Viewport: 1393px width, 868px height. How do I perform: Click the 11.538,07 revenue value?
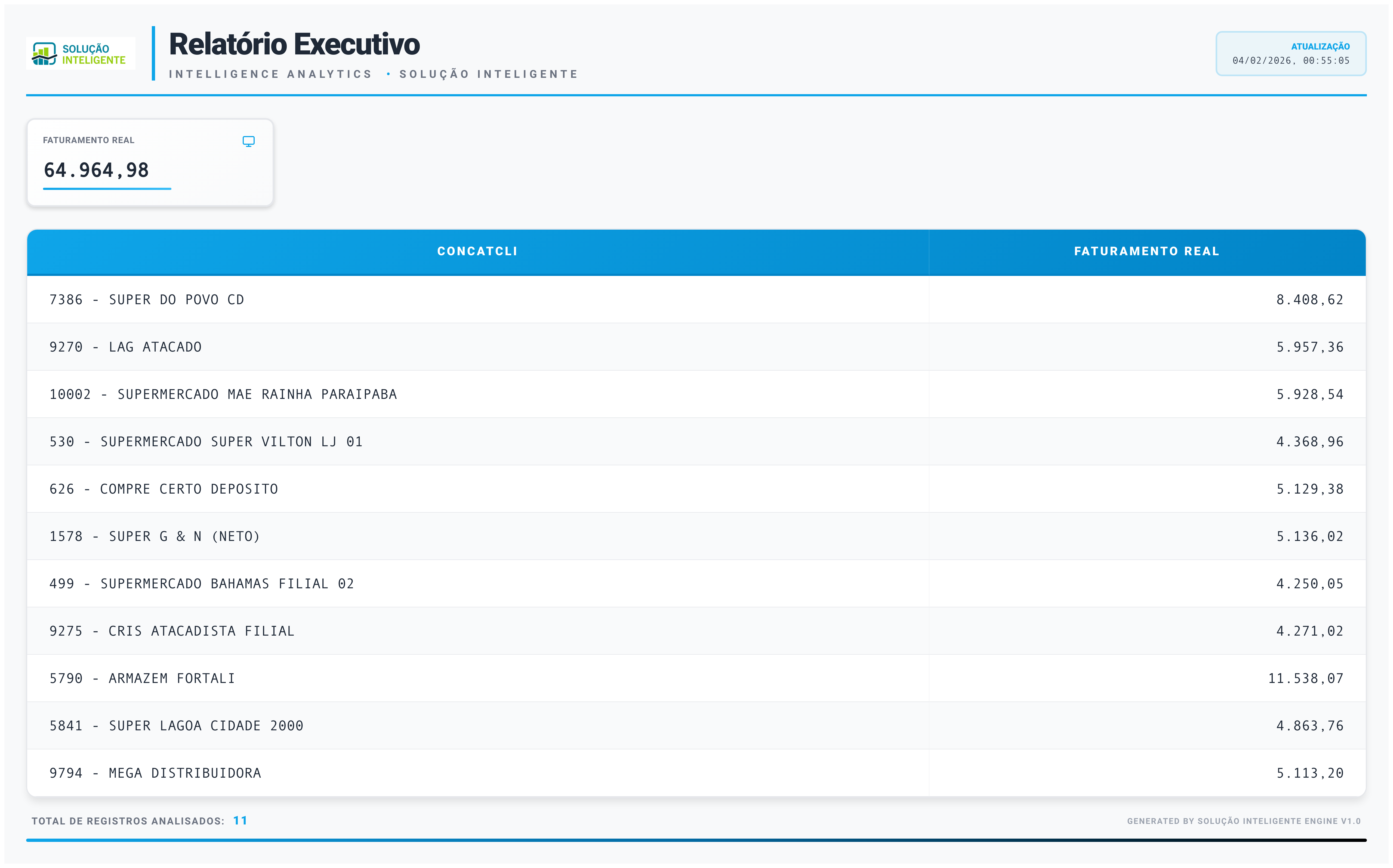click(x=1305, y=679)
